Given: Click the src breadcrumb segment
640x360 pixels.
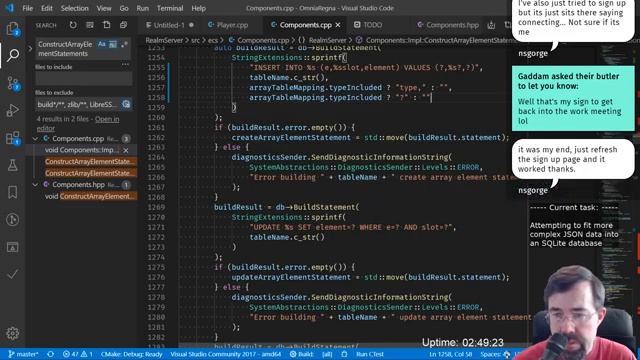Looking at the screenshot, I should pos(196,40).
